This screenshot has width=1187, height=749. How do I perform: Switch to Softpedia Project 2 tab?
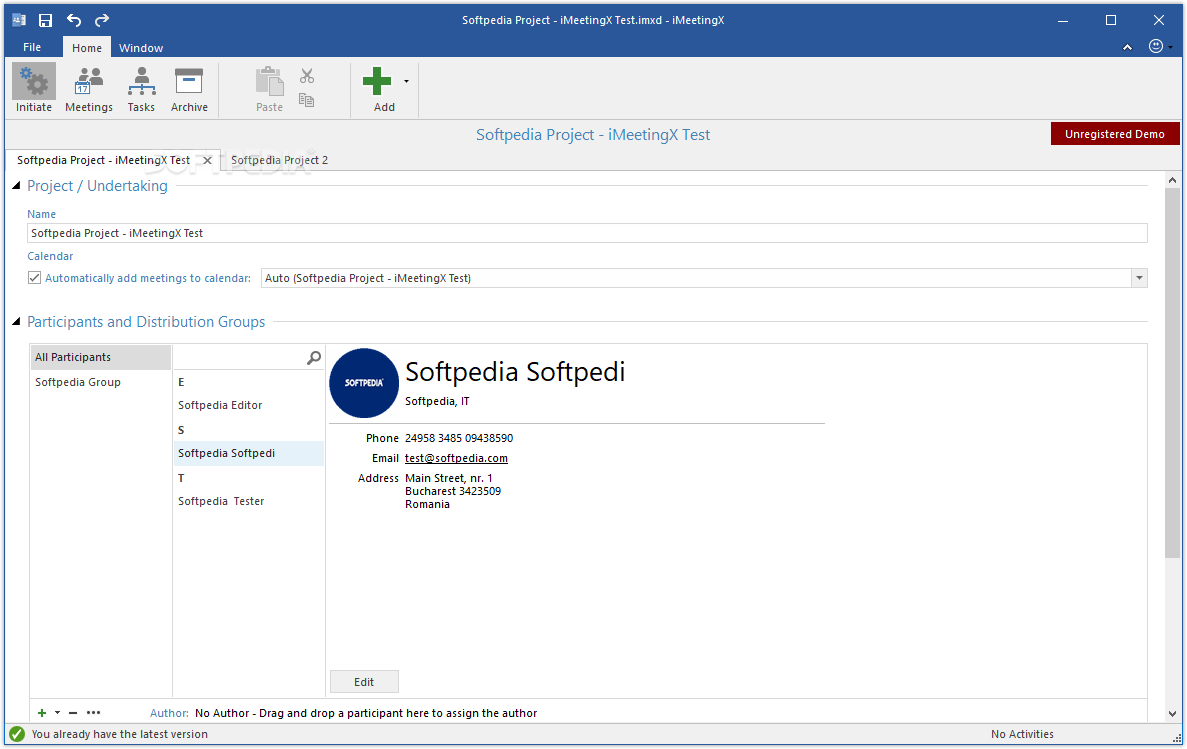pos(279,161)
